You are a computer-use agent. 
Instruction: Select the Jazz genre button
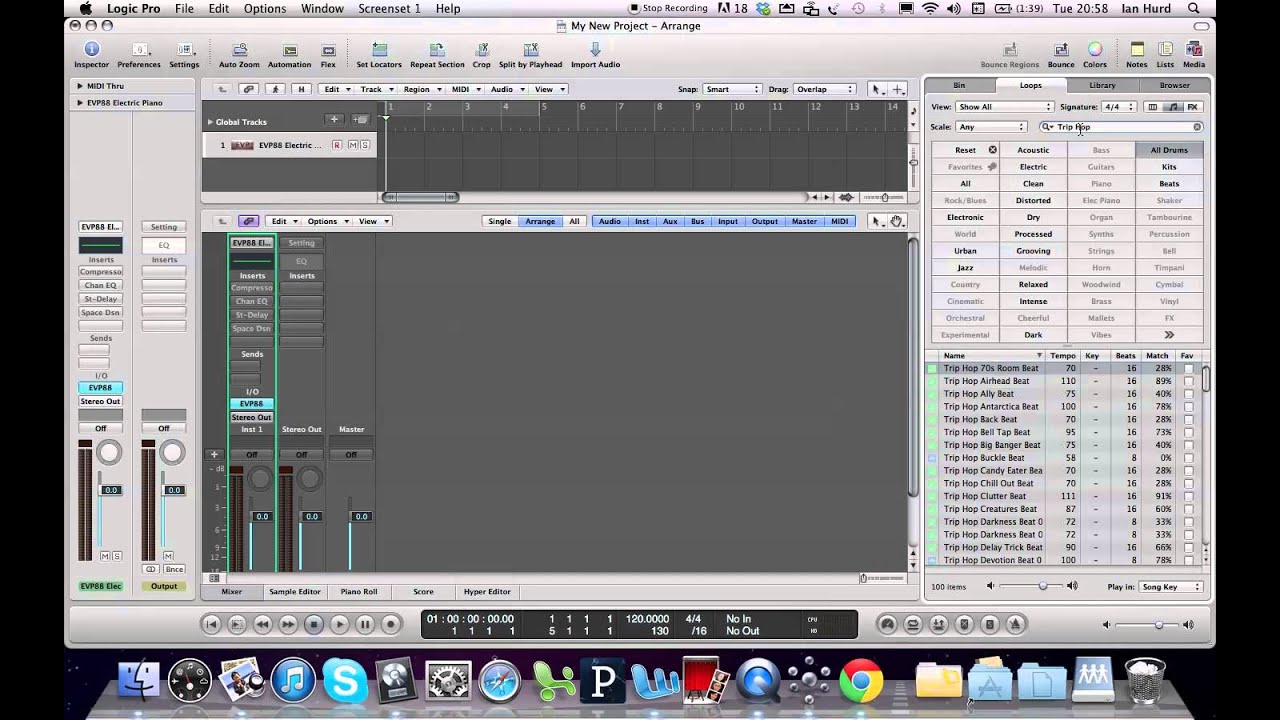(x=965, y=268)
